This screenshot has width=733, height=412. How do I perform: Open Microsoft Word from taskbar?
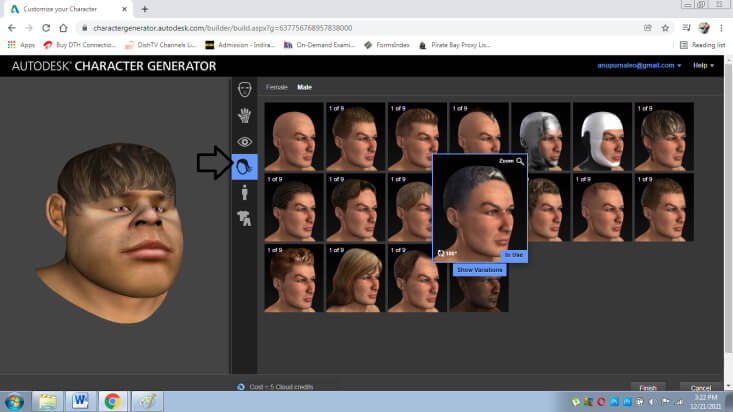coord(80,402)
